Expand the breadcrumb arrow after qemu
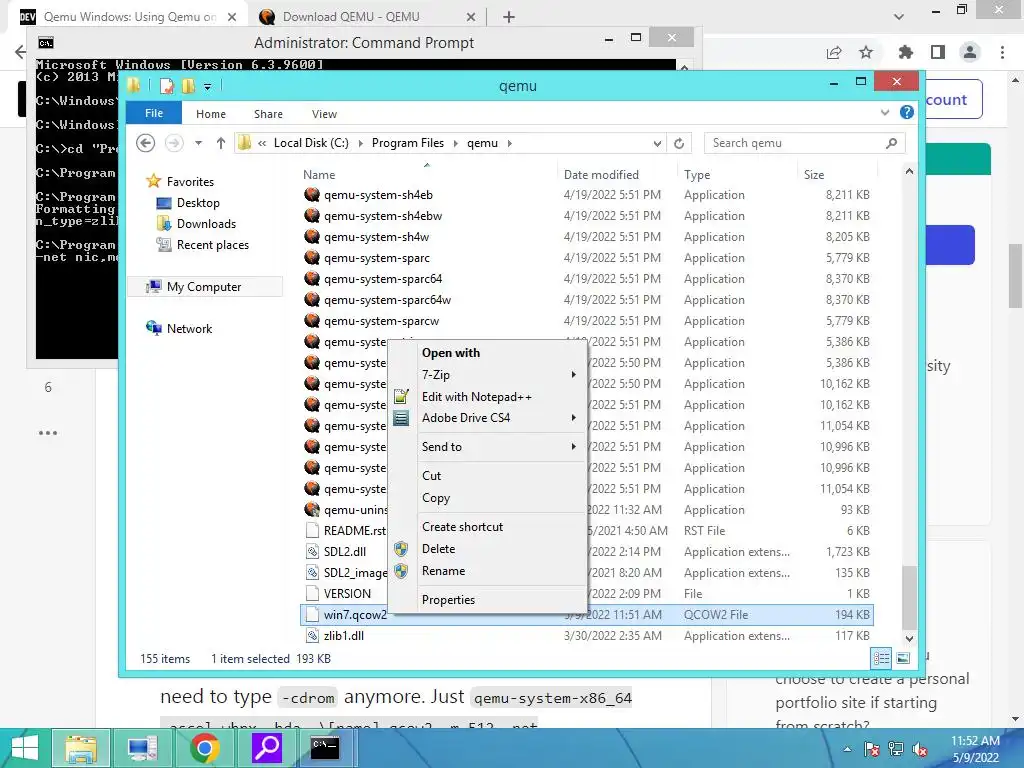 coord(509,143)
